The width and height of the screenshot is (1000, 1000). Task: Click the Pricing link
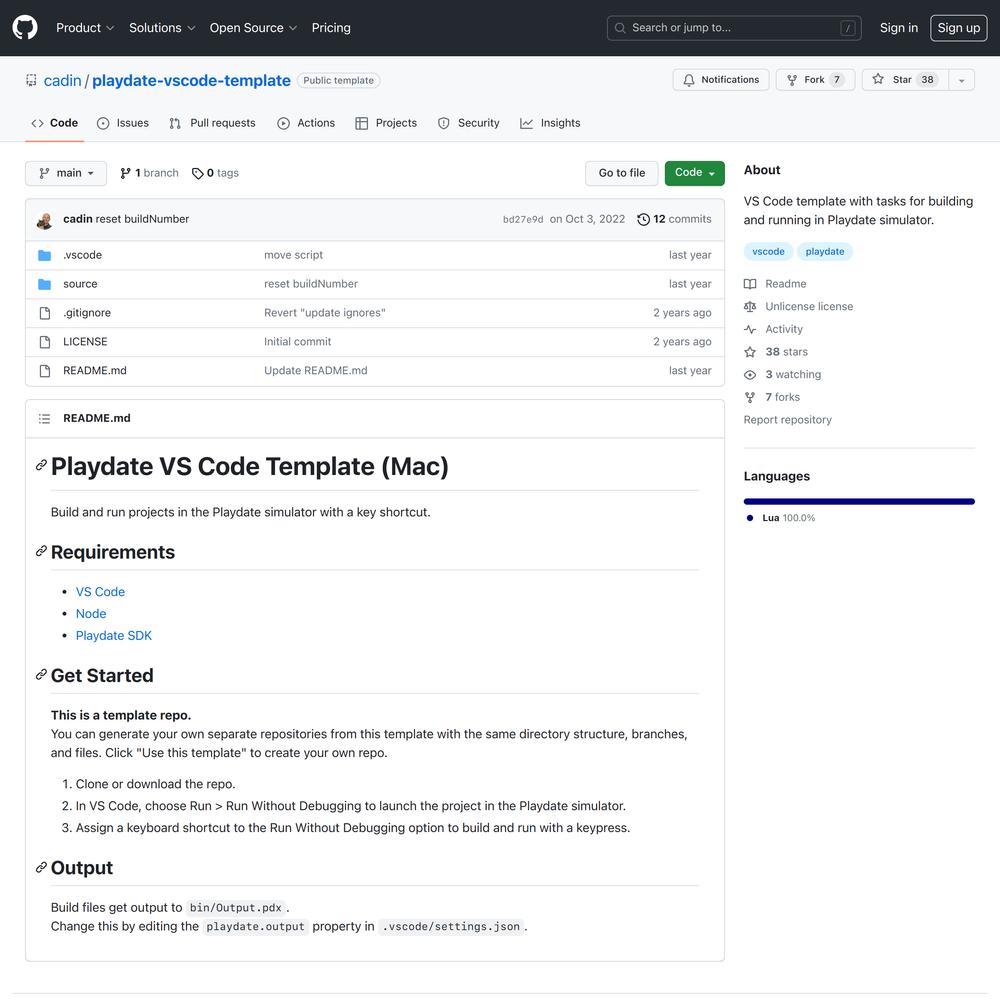[331, 28]
